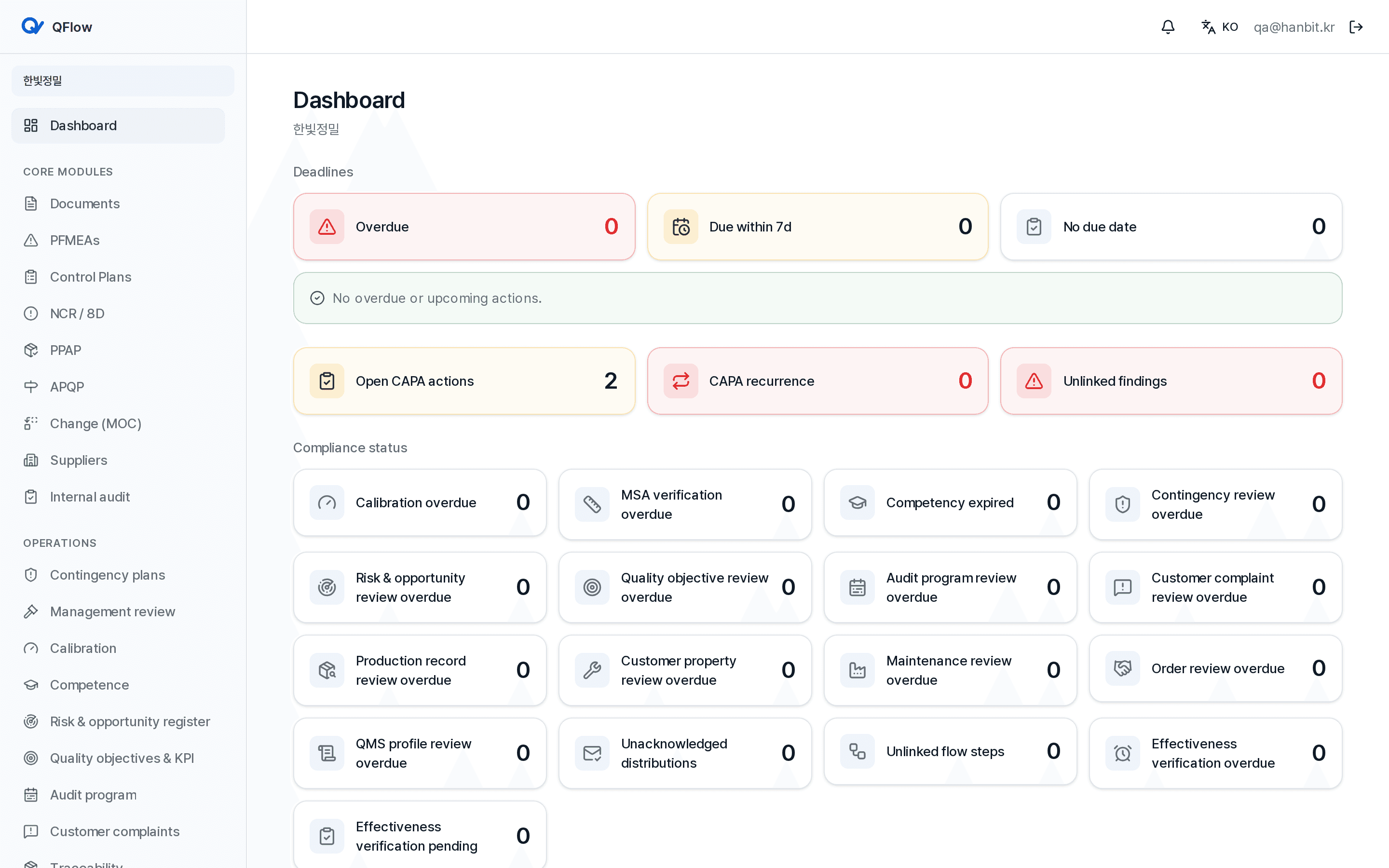Open the Maintenance review overdue card
Screen dimensions: 1389x868
tap(951, 670)
